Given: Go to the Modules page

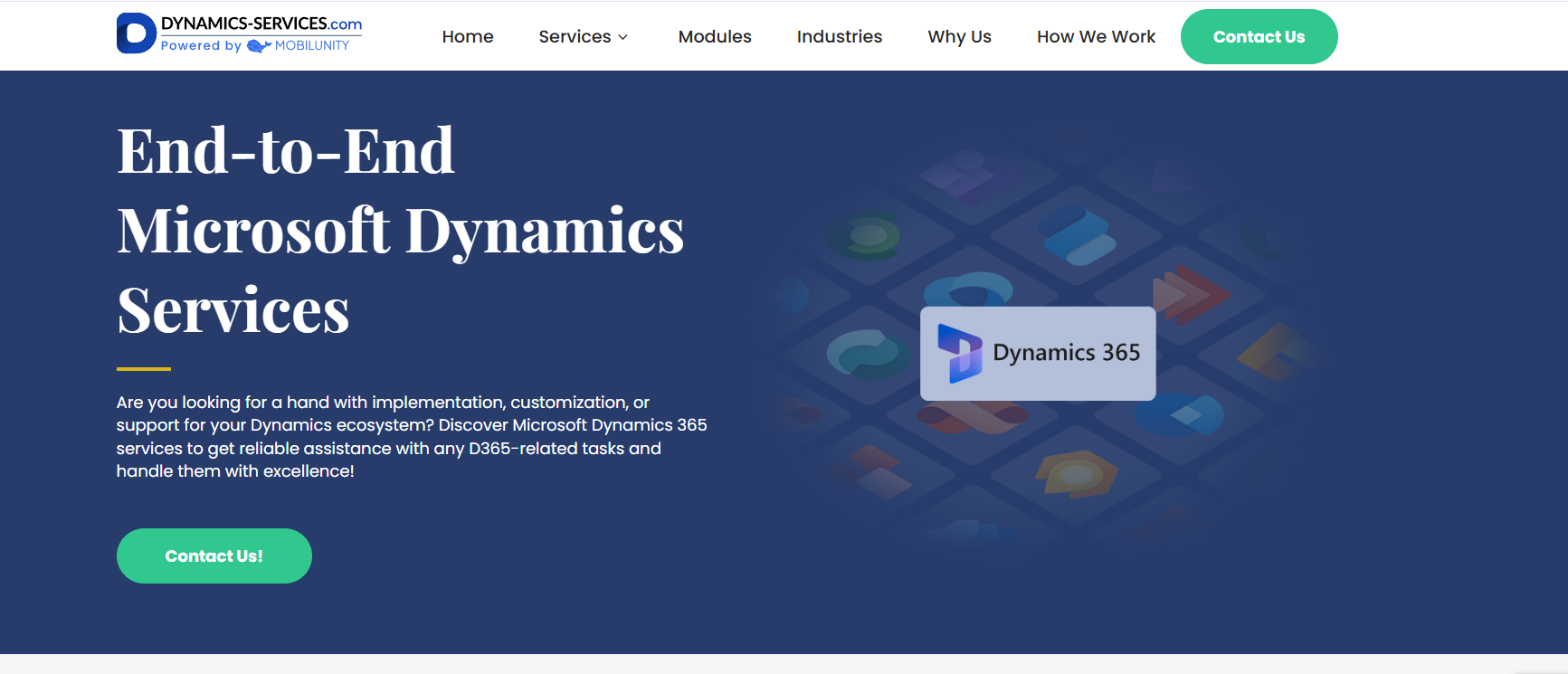Looking at the screenshot, I should 715,37.
